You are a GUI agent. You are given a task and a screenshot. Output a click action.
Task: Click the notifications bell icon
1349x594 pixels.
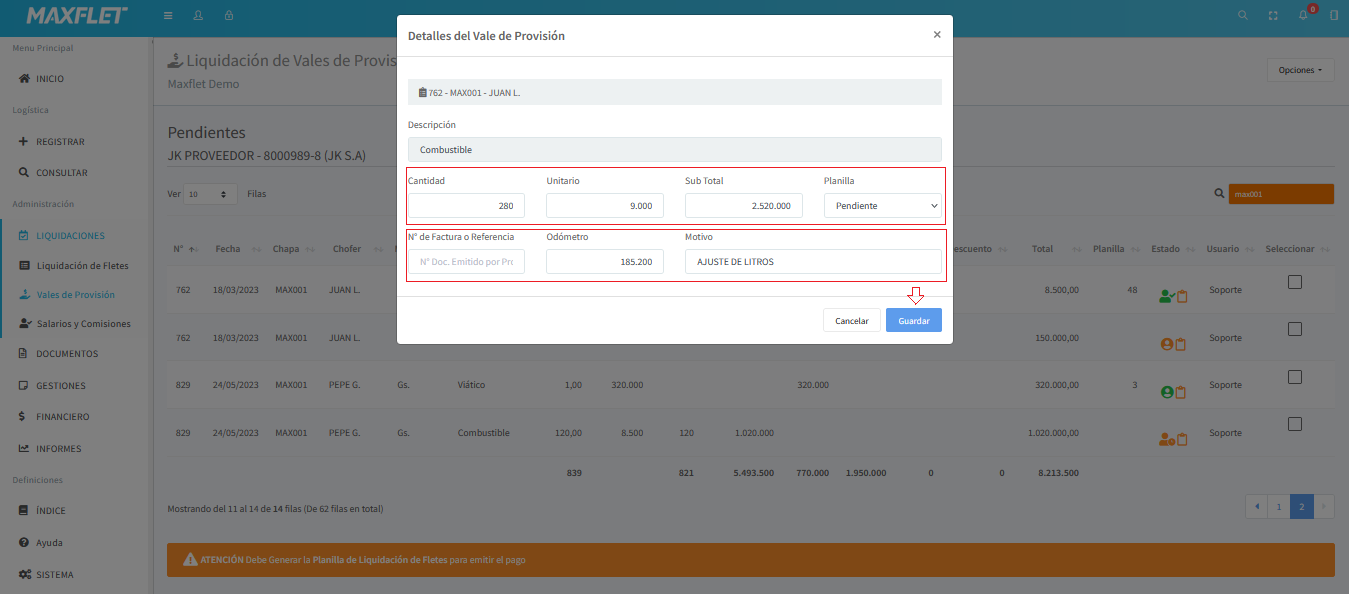click(x=1303, y=16)
